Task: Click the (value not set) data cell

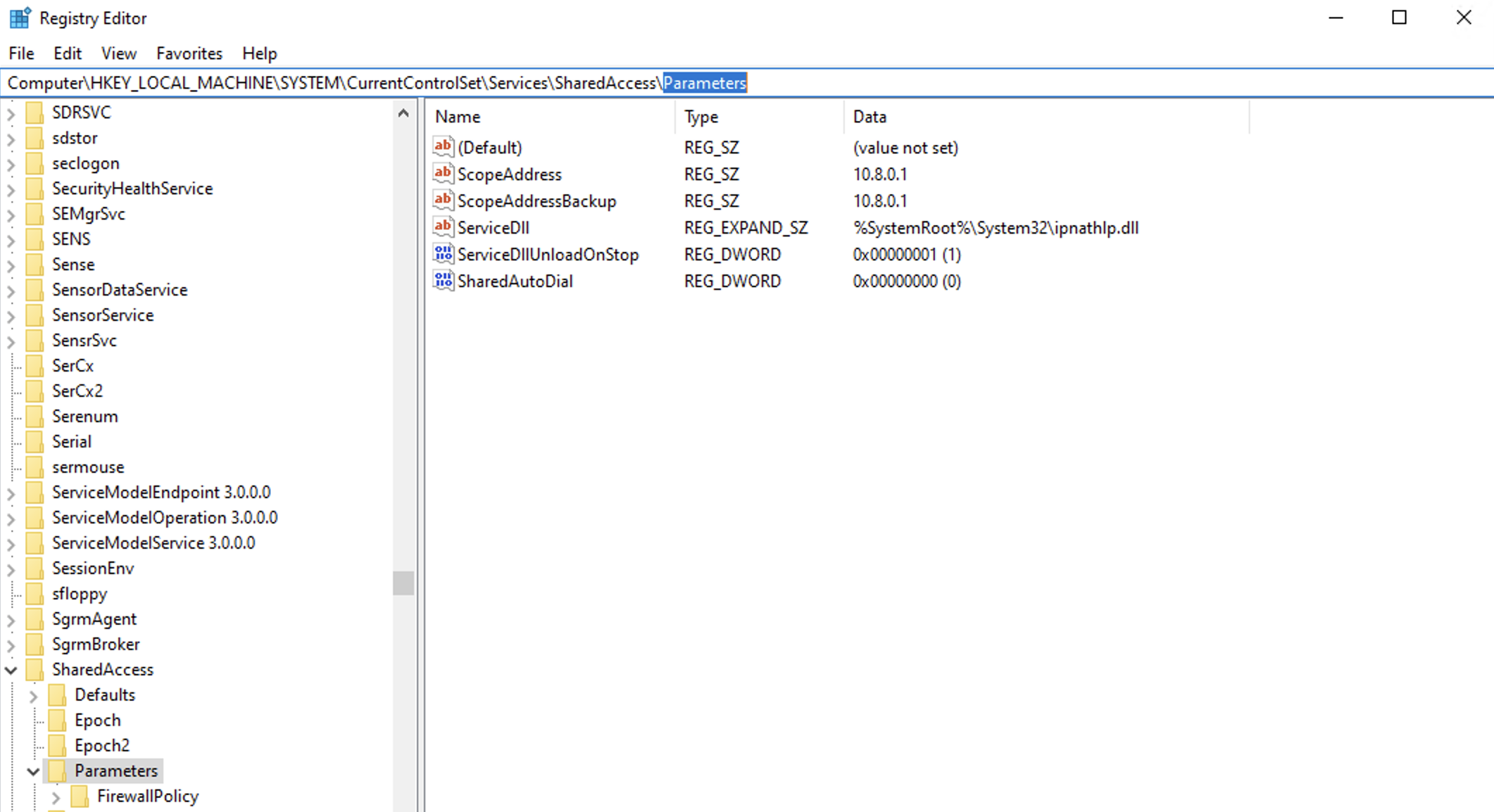Action: 905,148
